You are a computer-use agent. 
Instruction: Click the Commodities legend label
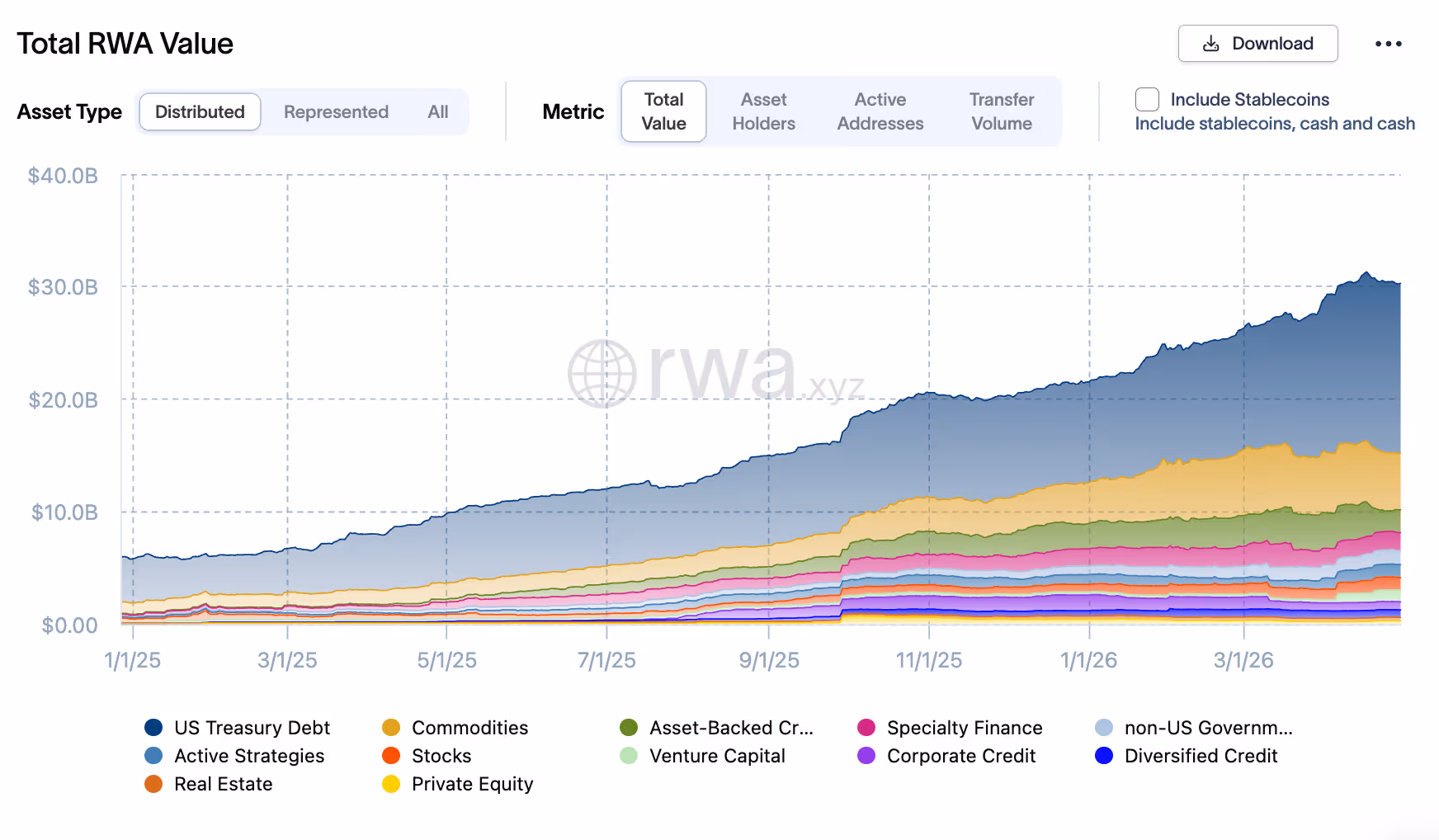pos(469,728)
